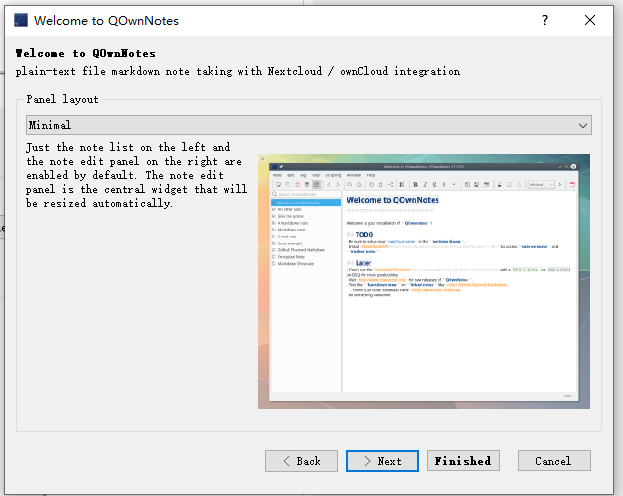Click the Finished button
This screenshot has width=623, height=496.
[x=463, y=461]
